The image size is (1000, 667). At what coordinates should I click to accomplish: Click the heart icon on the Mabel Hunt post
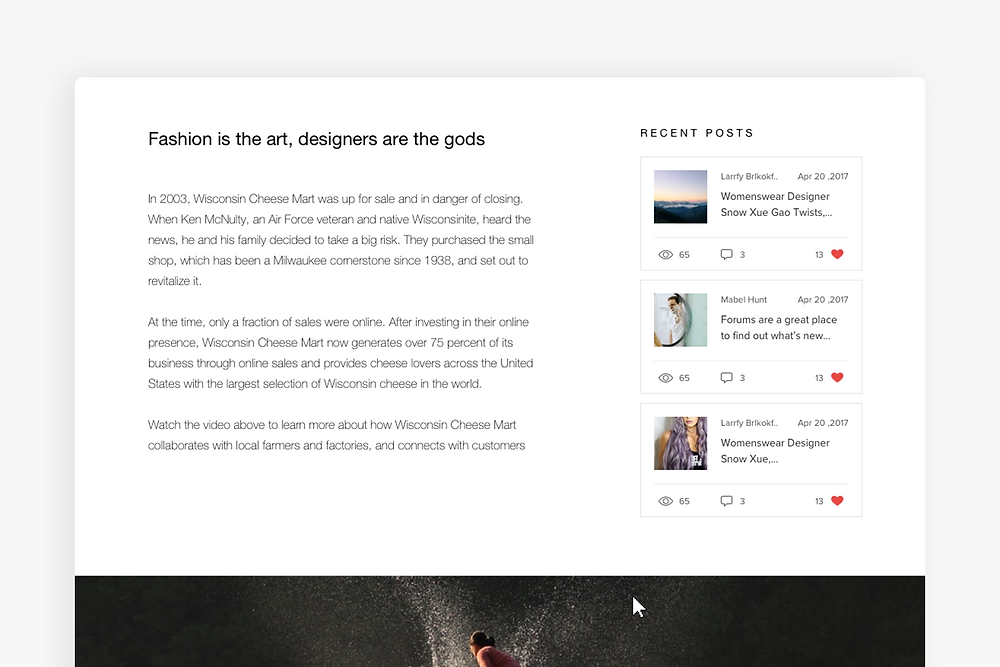point(837,377)
